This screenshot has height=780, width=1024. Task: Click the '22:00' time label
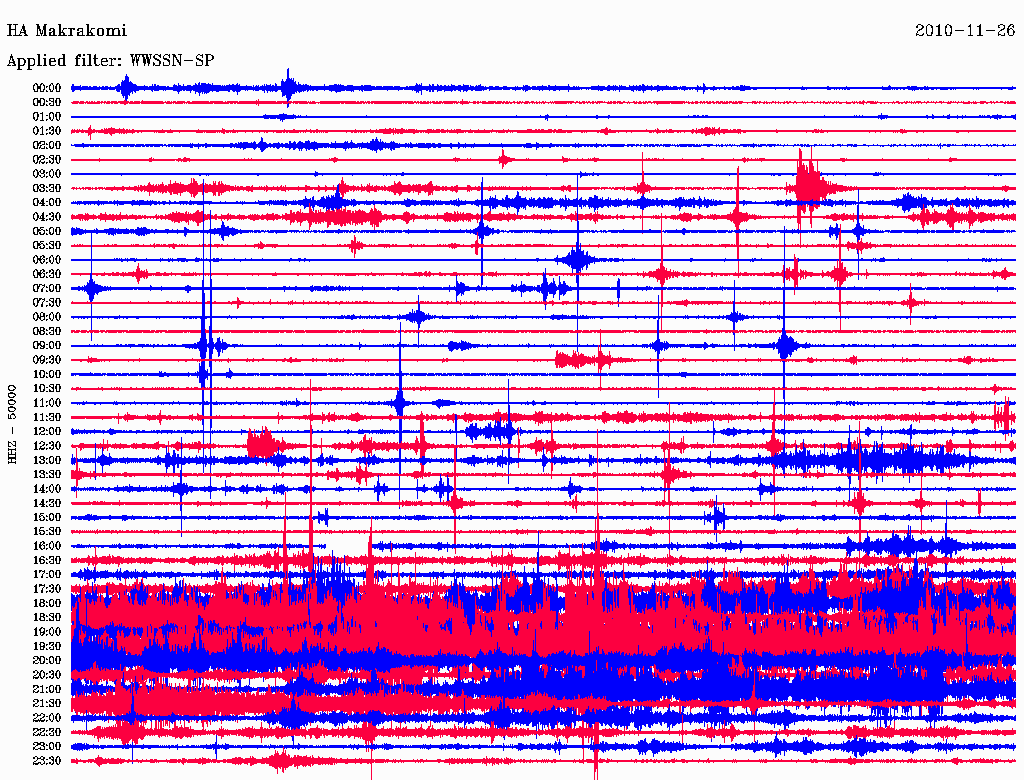pyautogui.click(x=47, y=718)
